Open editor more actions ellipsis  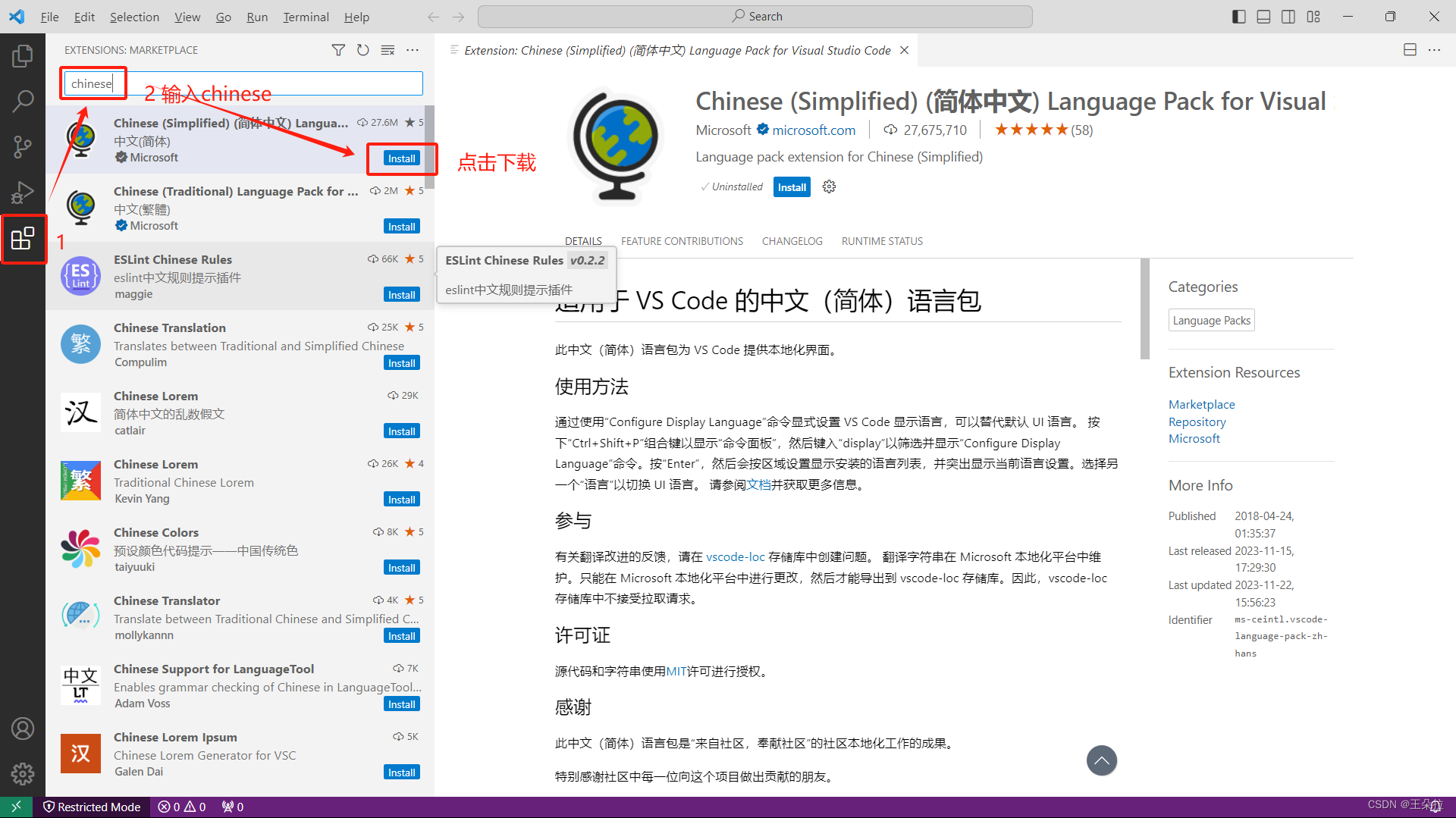tap(1434, 50)
